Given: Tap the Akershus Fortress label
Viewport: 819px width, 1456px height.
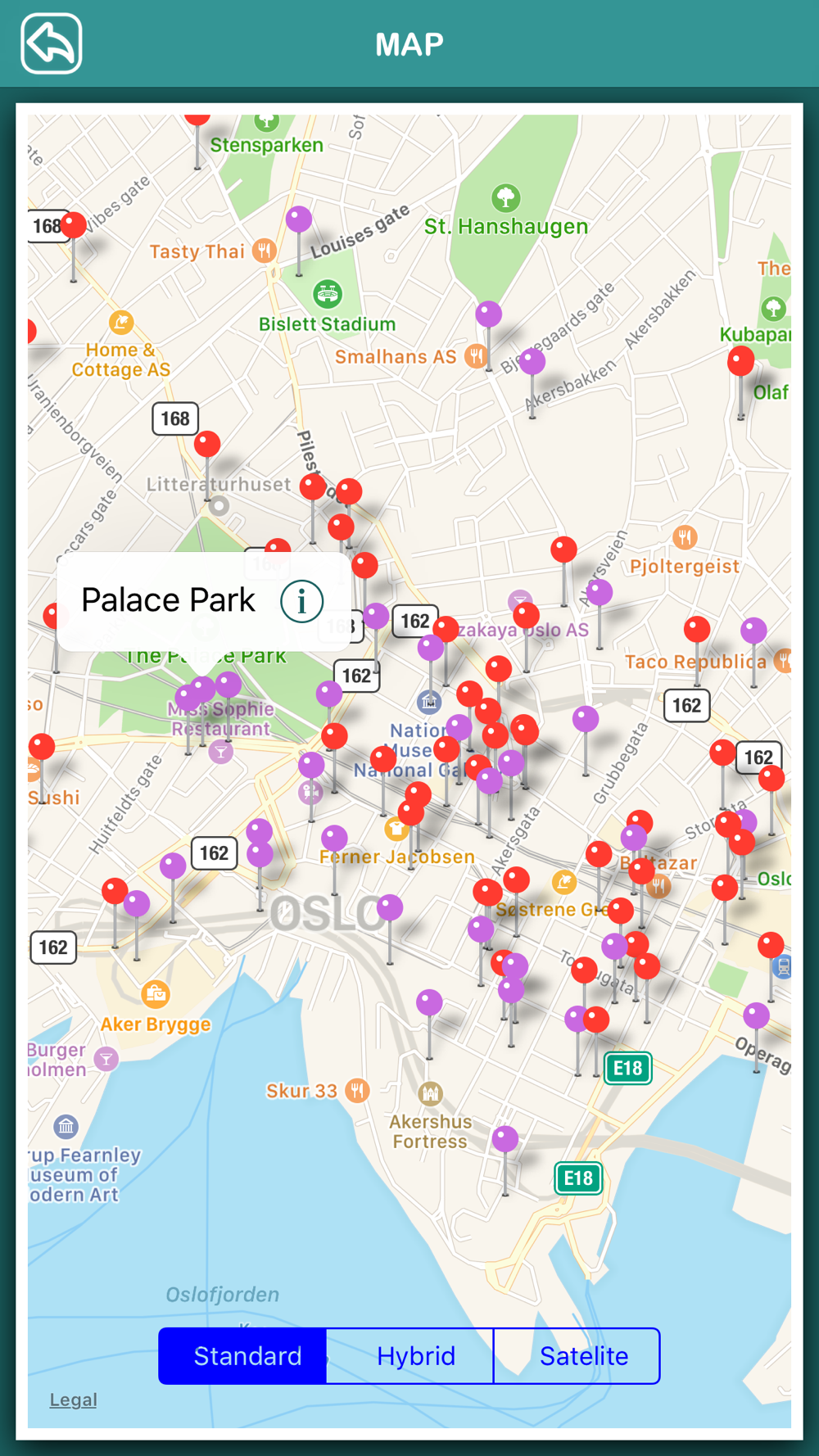Looking at the screenshot, I should coord(431,1132).
